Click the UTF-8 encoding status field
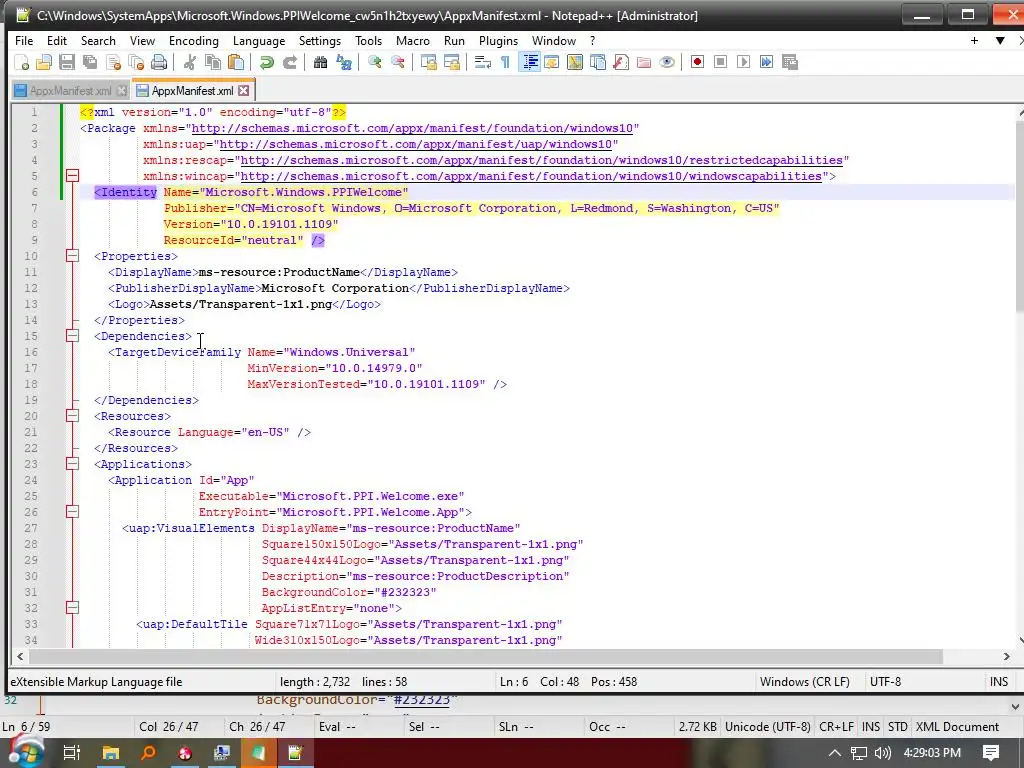This screenshot has width=1024, height=768. pyautogui.click(x=886, y=682)
